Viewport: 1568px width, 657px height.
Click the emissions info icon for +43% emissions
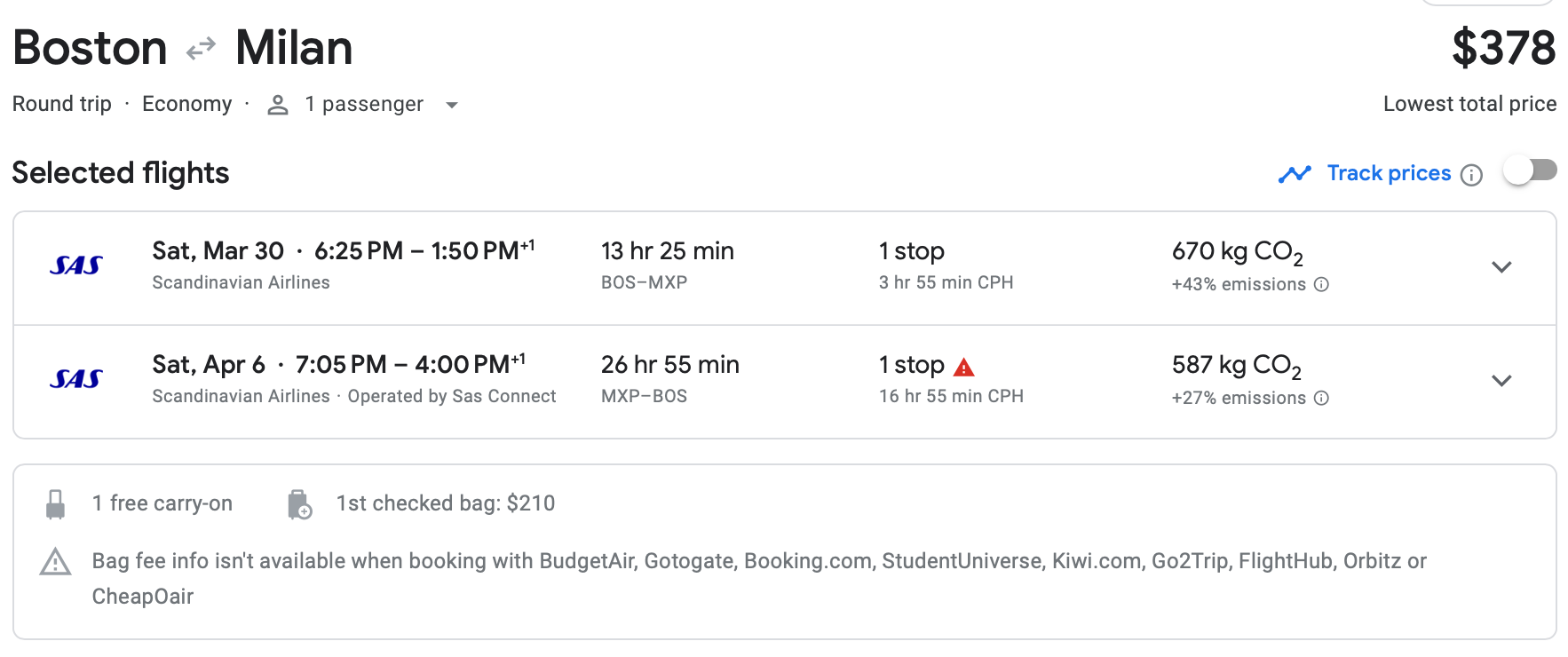point(1321,284)
